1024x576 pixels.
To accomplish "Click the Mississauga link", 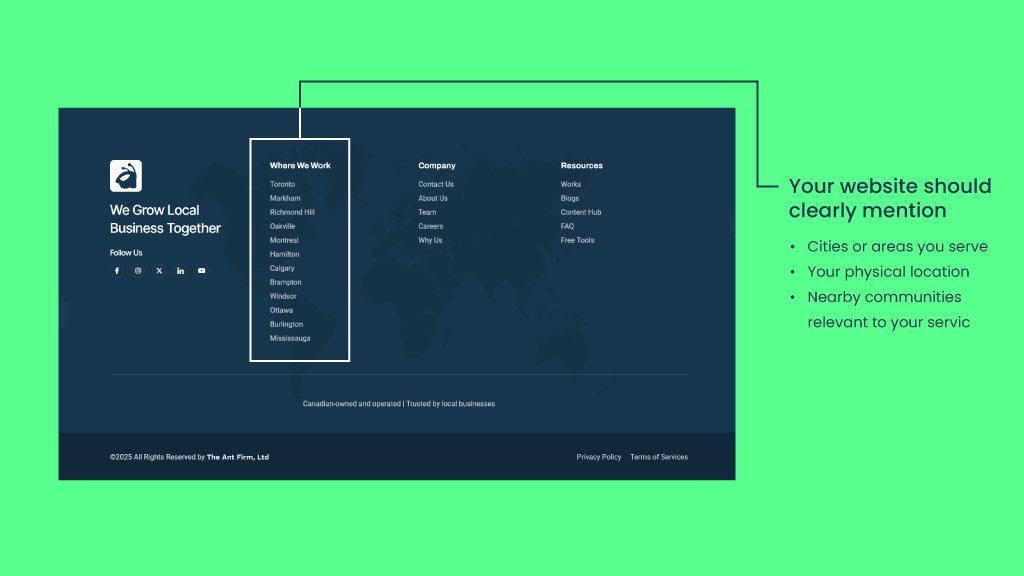I will point(289,338).
